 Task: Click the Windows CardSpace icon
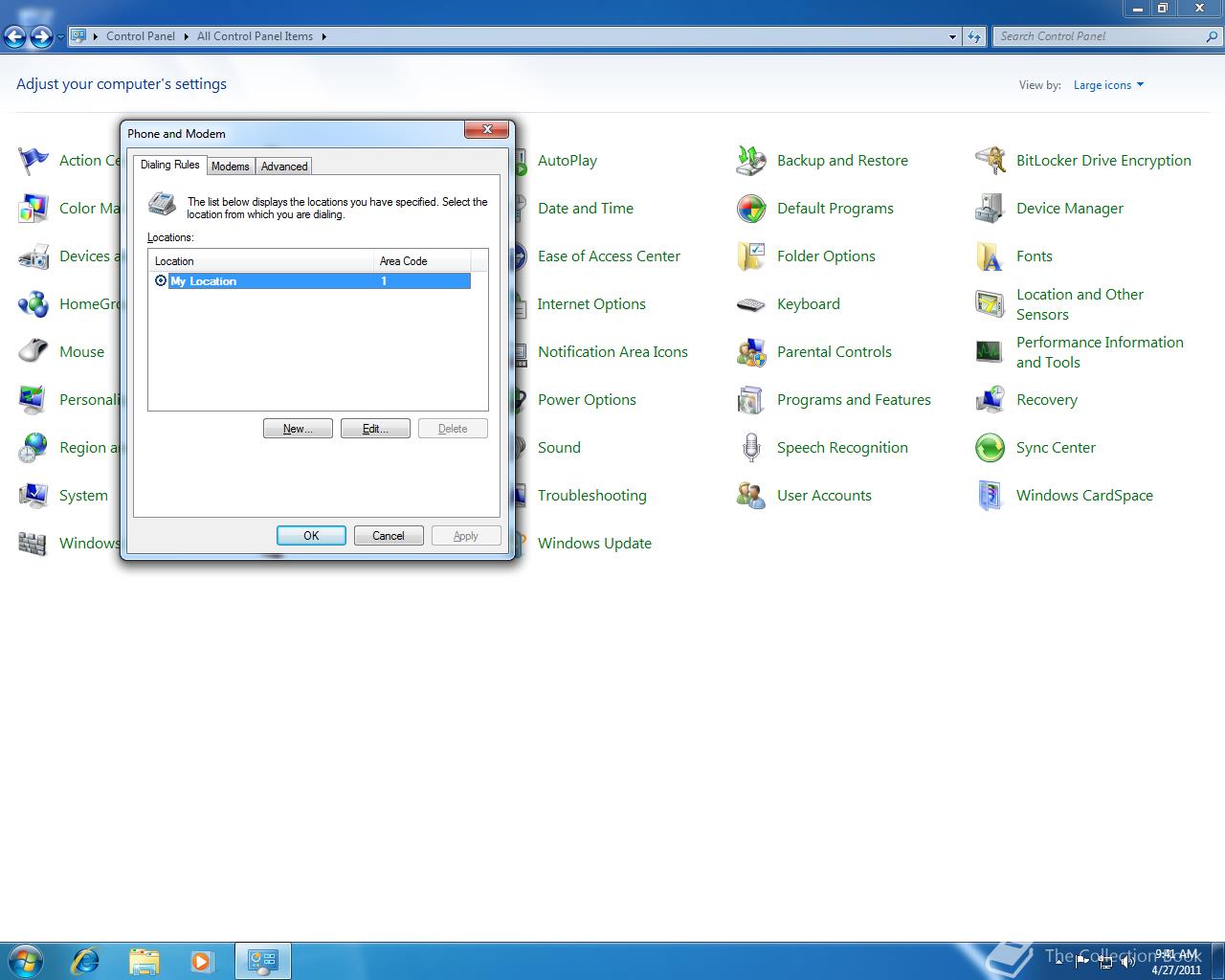pos(991,496)
